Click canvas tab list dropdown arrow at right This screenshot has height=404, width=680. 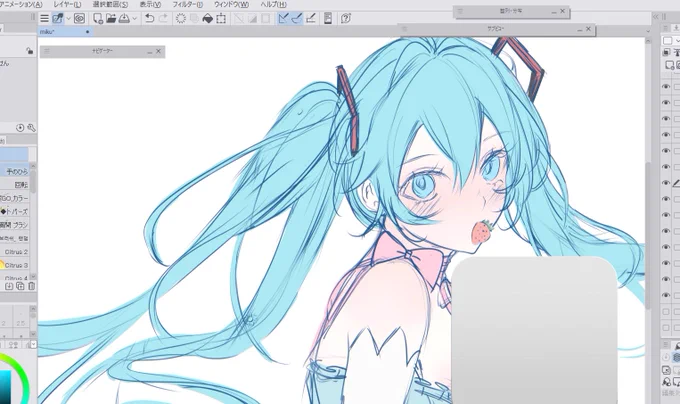click(x=648, y=31)
